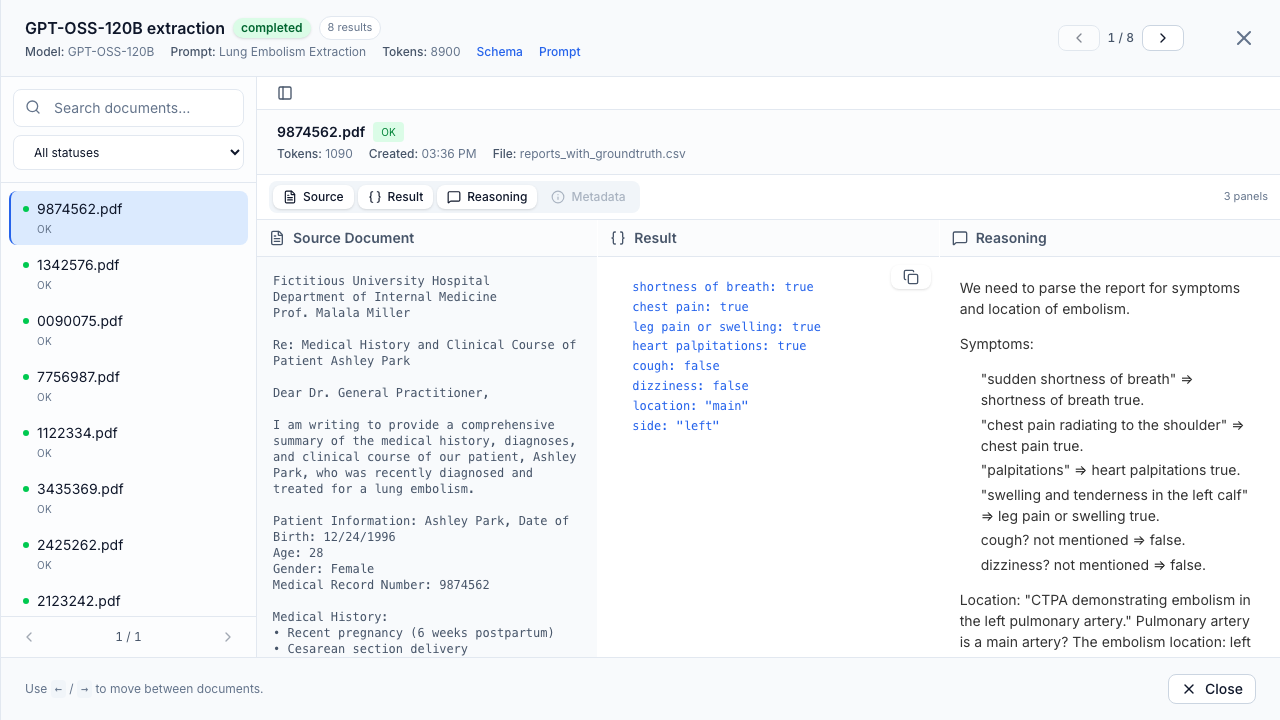Click the 1 / 1 page indicator
Image resolution: width=1280 pixels, height=720 pixels.
click(128, 637)
